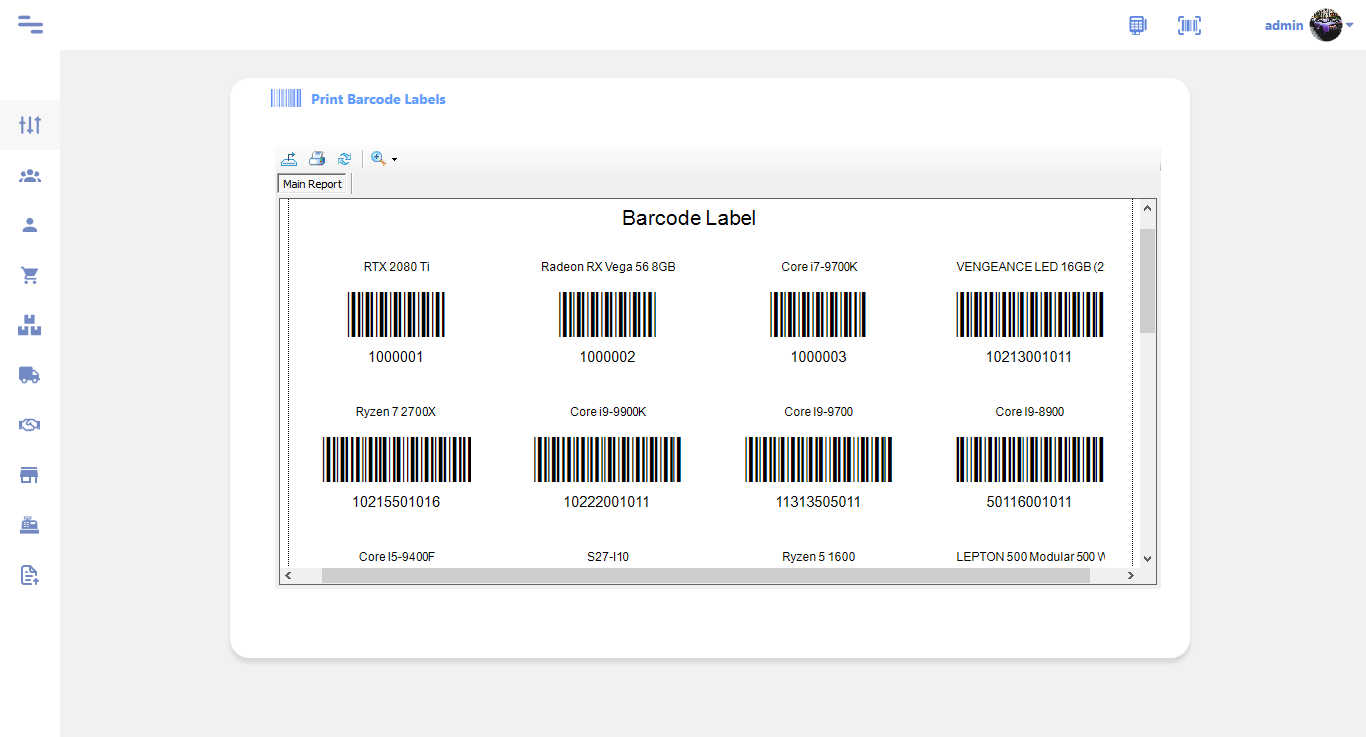Open the delivery truck sidebar icon
1366x737 pixels.
click(x=30, y=375)
